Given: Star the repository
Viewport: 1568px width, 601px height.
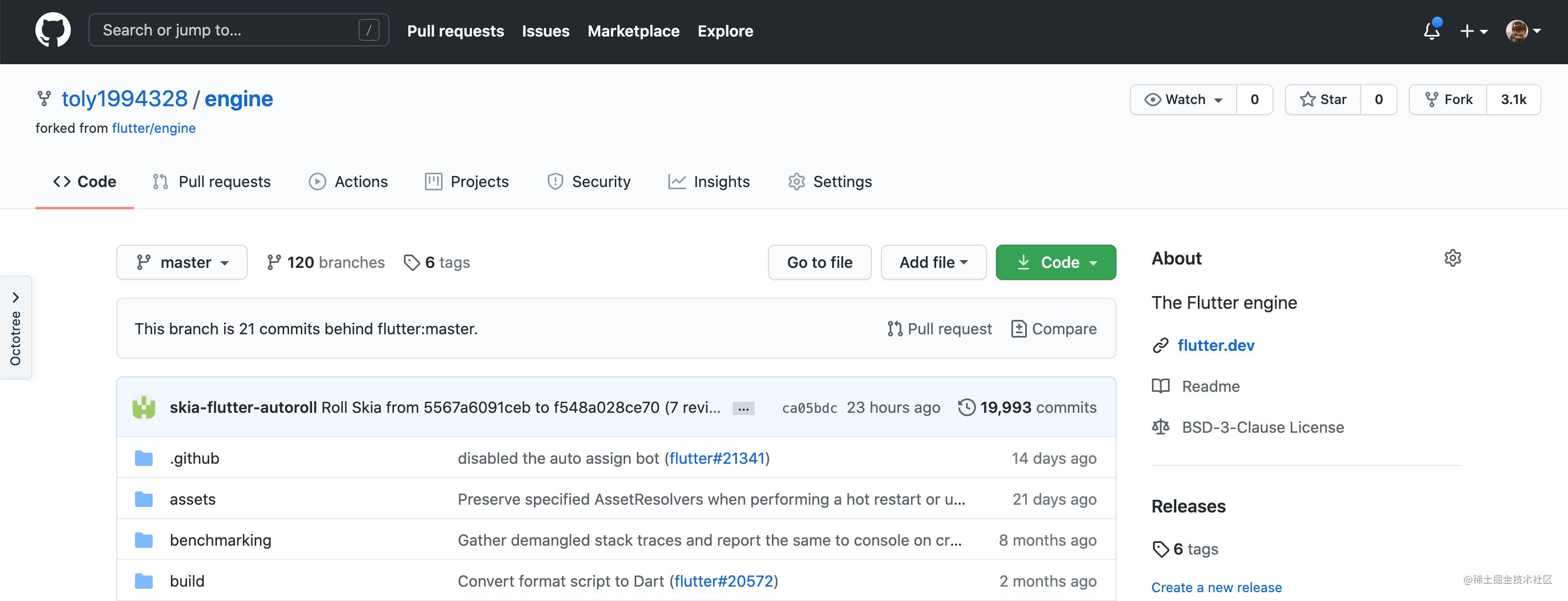Looking at the screenshot, I should pyautogui.click(x=1323, y=99).
